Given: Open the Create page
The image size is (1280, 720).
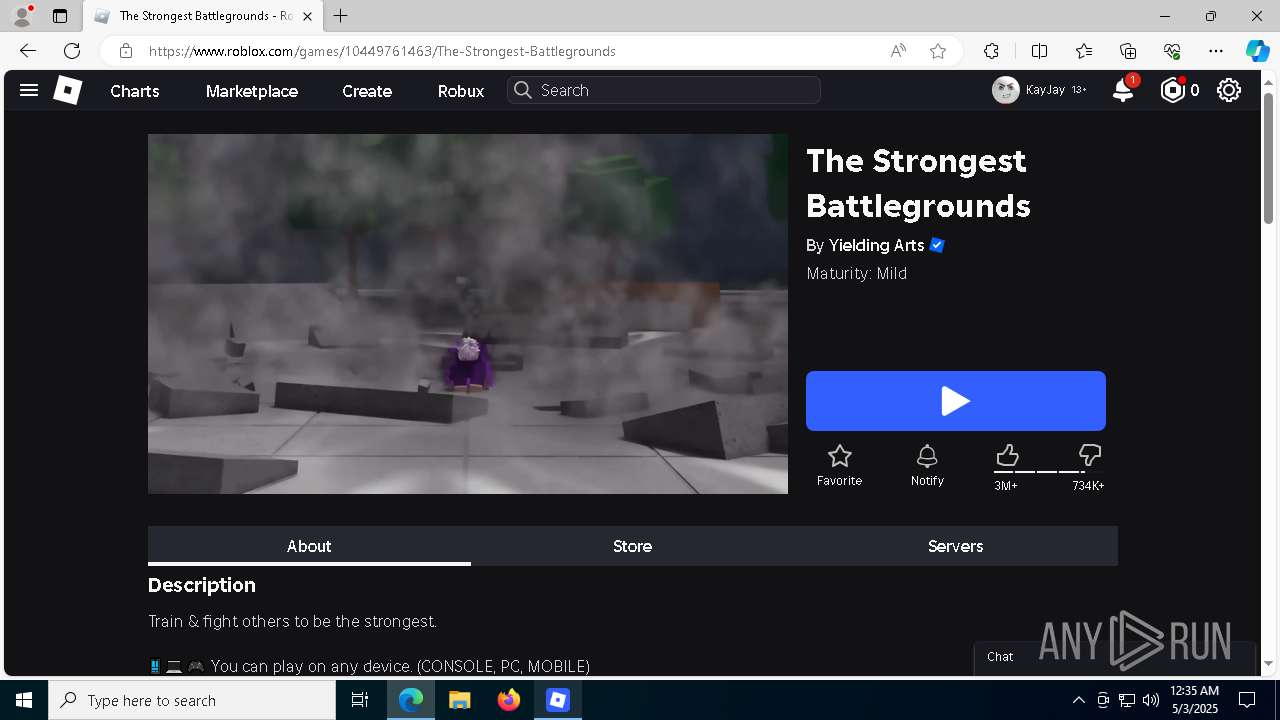Looking at the screenshot, I should 367,91.
